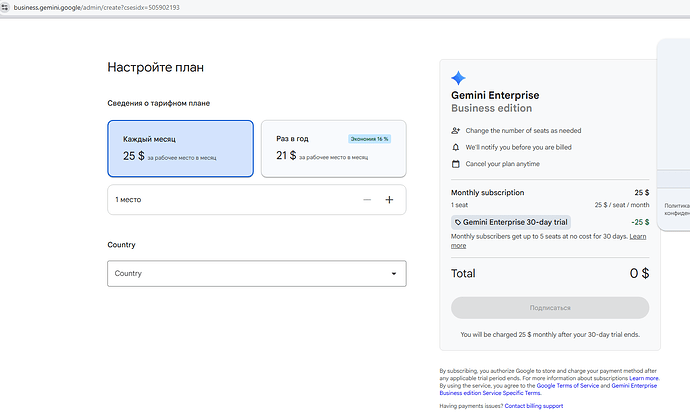Click the tag icon on trial chip
This screenshot has width=690, height=417.
(458, 223)
